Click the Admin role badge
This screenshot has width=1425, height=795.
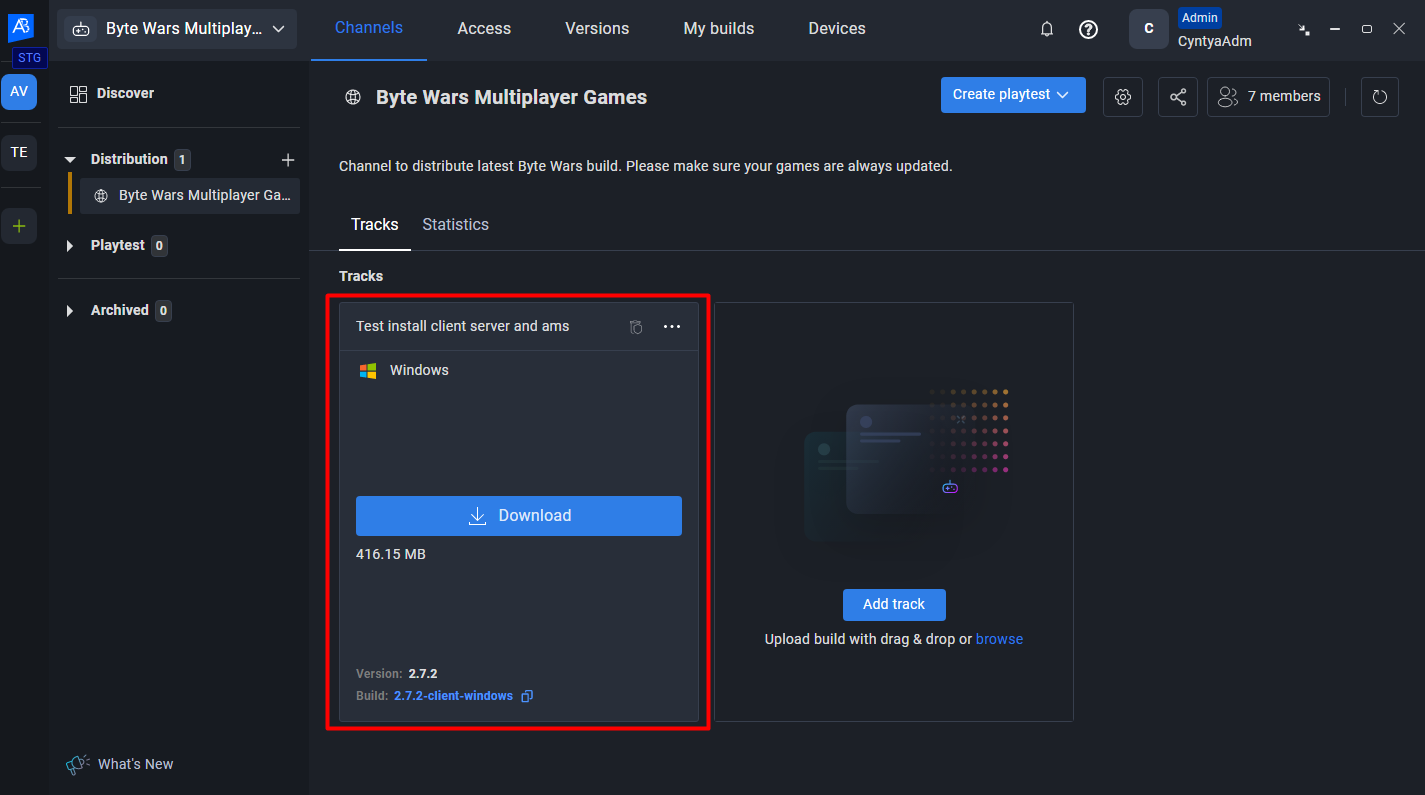1199,18
